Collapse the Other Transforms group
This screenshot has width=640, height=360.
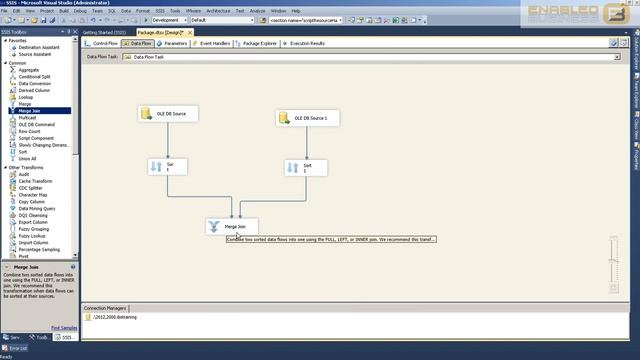click(x=5, y=167)
